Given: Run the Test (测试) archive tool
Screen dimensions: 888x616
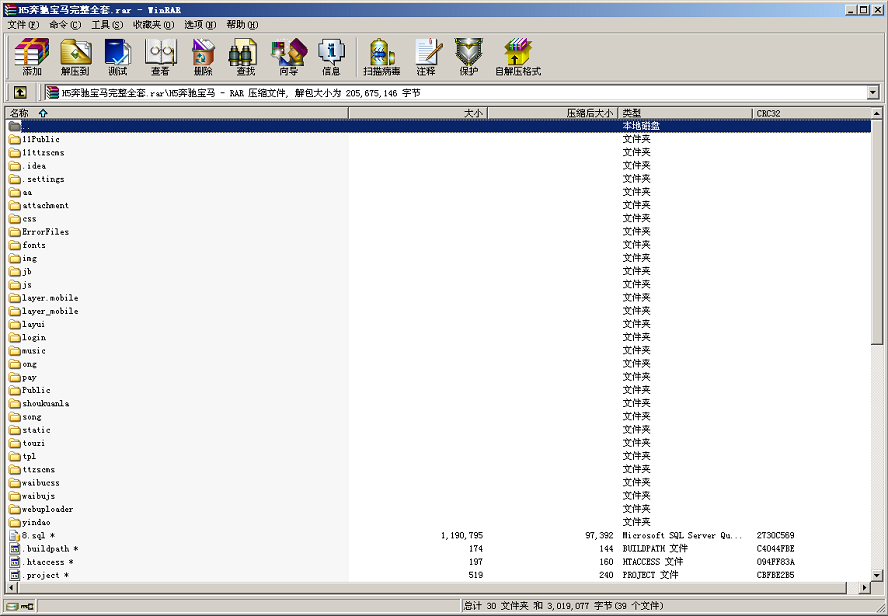Looking at the screenshot, I should (118, 57).
